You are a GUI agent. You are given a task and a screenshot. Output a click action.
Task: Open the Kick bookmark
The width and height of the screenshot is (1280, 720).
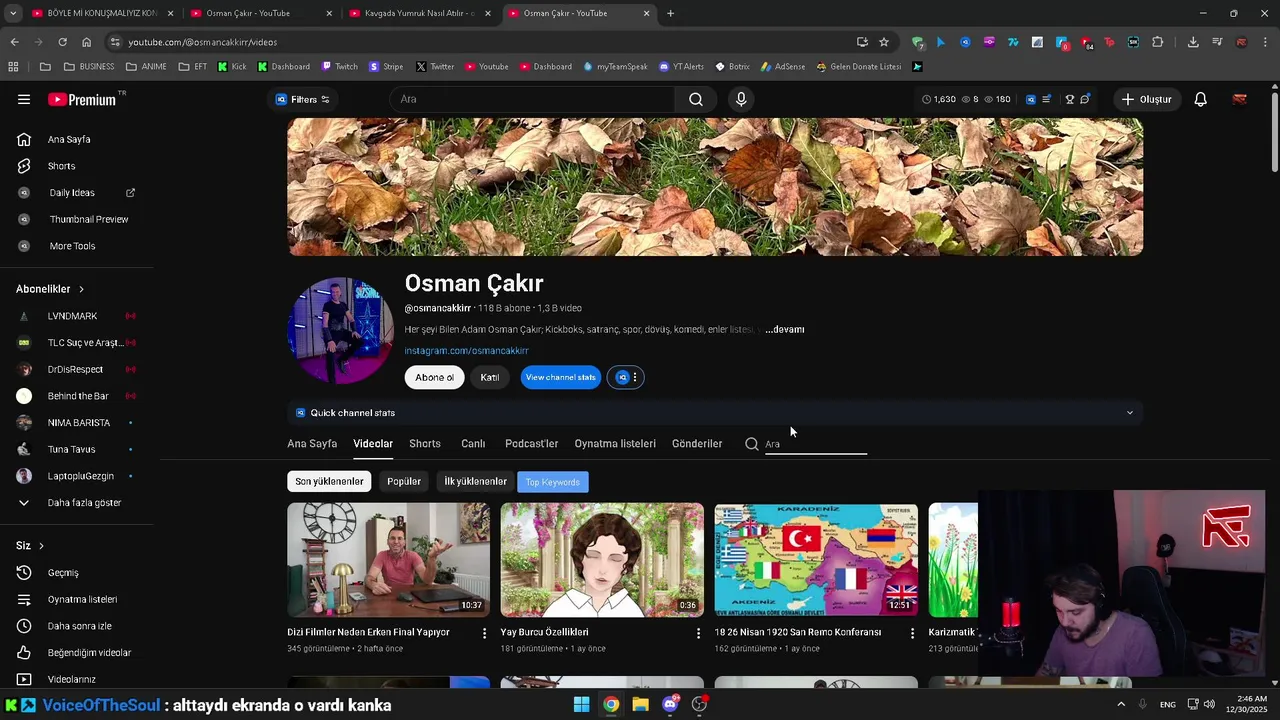[x=231, y=67]
